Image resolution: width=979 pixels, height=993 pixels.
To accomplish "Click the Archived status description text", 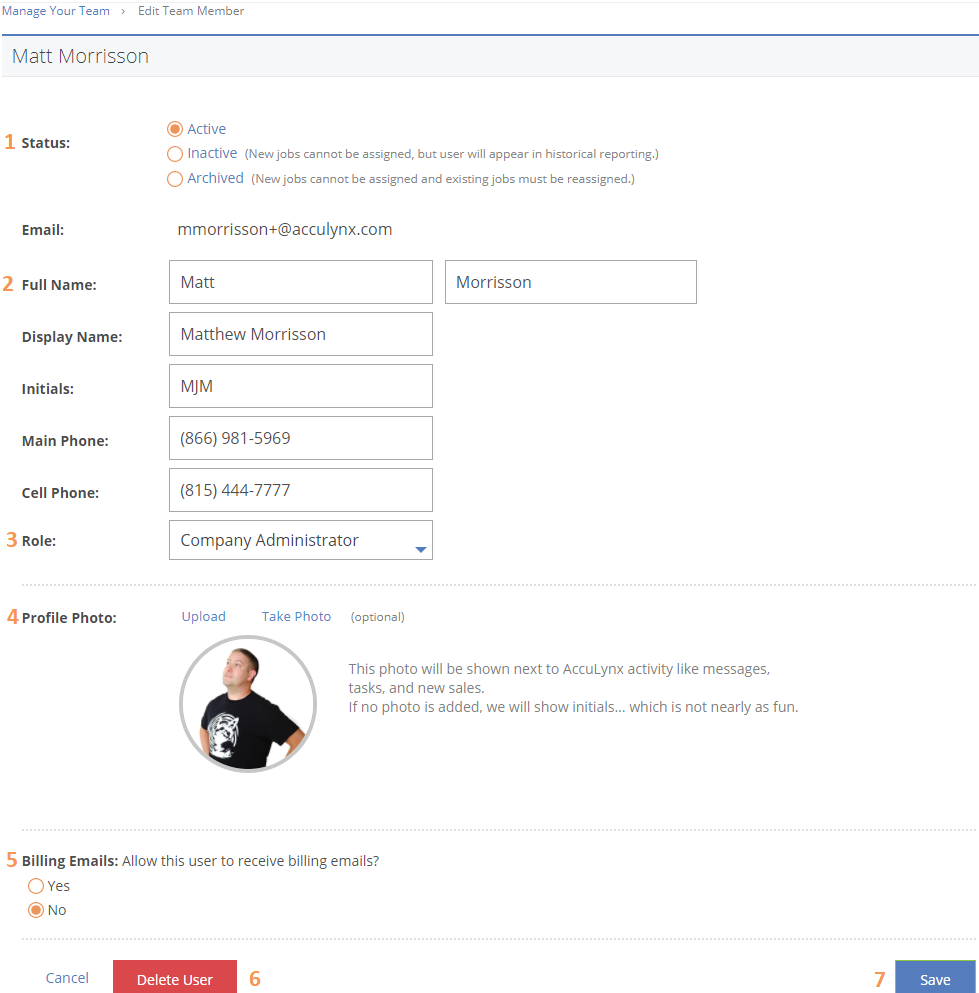I will [443, 179].
